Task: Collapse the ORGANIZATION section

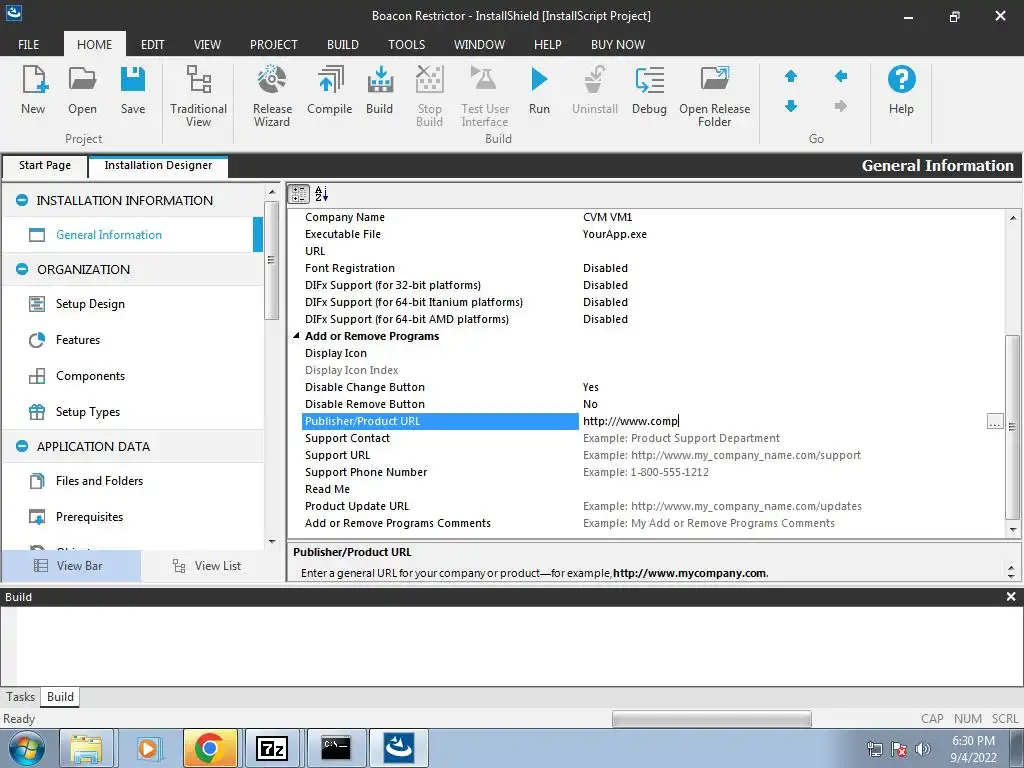Action: (22, 269)
